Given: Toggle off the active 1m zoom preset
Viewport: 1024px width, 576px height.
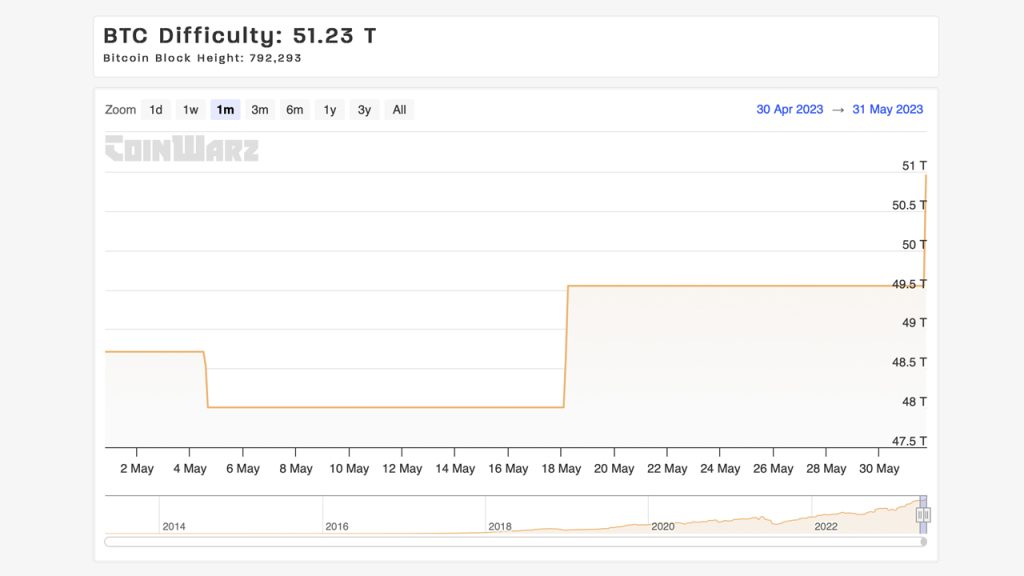Looking at the screenshot, I should [x=225, y=109].
